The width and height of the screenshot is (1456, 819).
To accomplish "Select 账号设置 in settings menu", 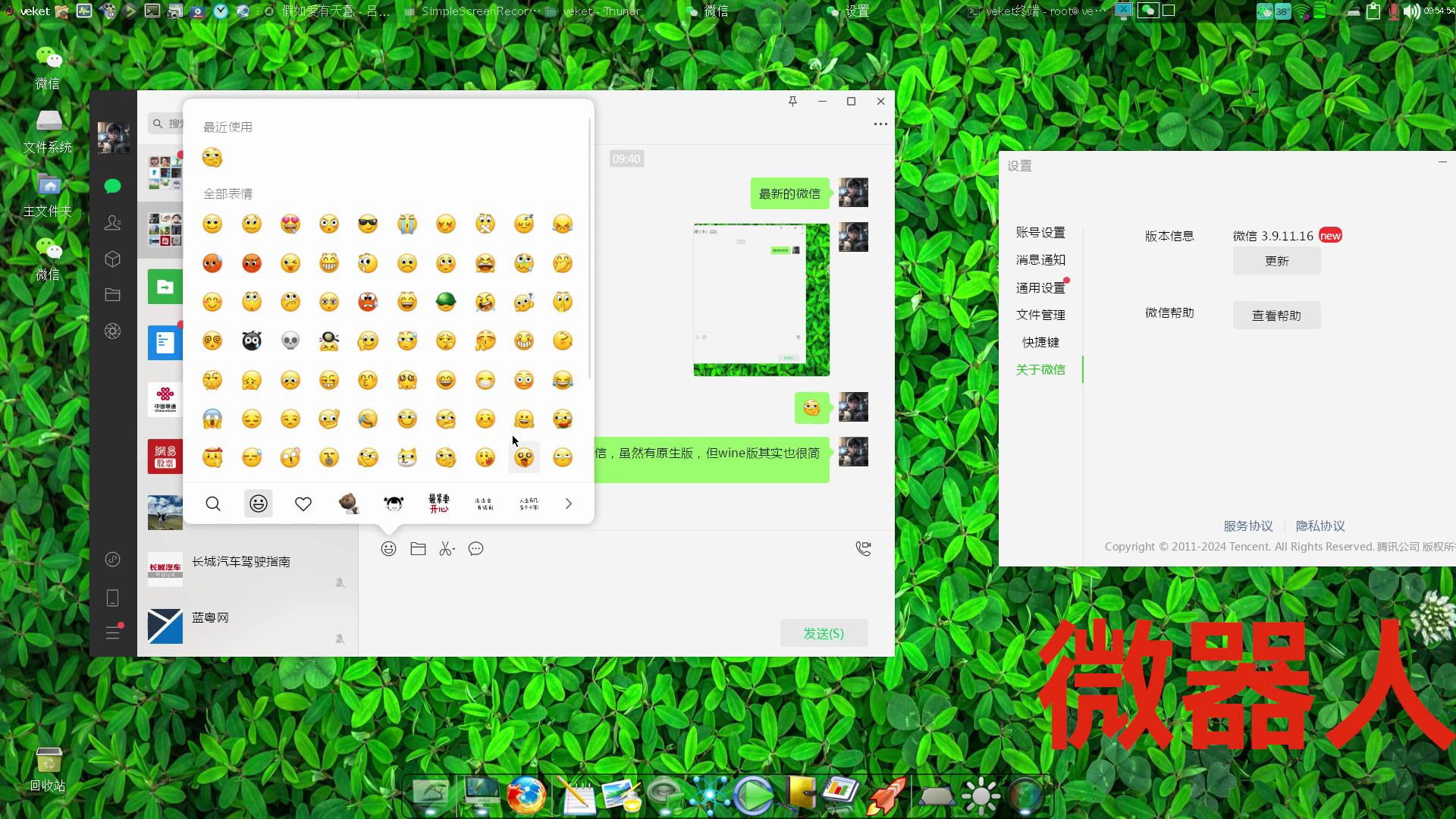I will coord(1041,233).
